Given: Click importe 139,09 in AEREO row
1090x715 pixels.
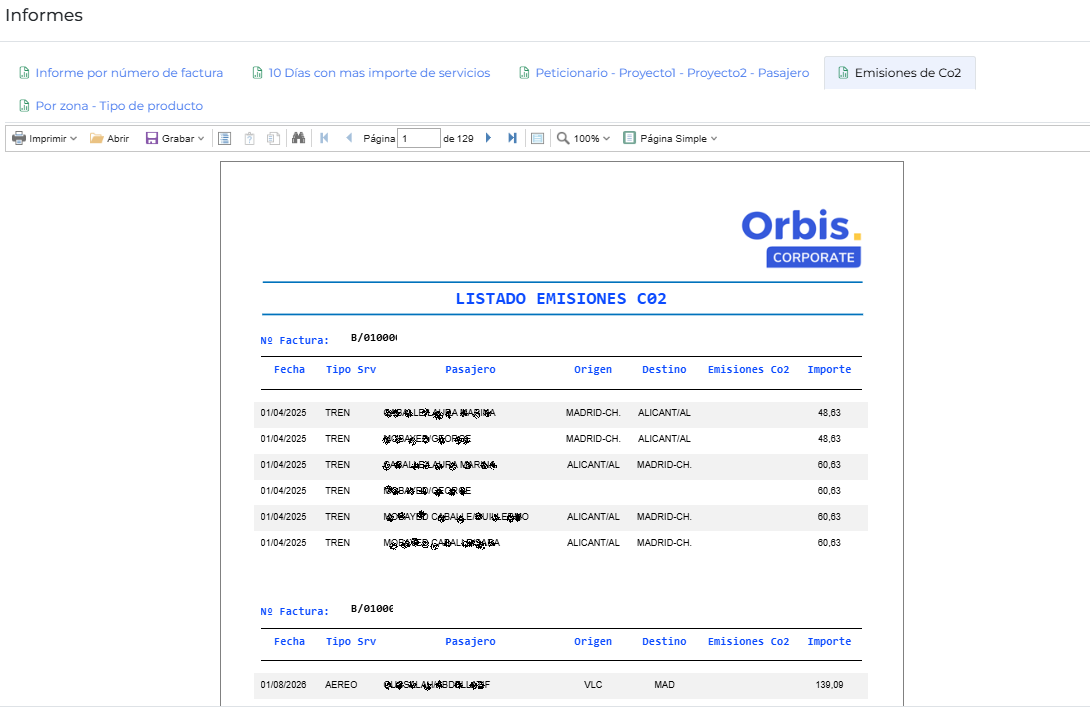Looking at the screenshot, I should pos(829,685).
